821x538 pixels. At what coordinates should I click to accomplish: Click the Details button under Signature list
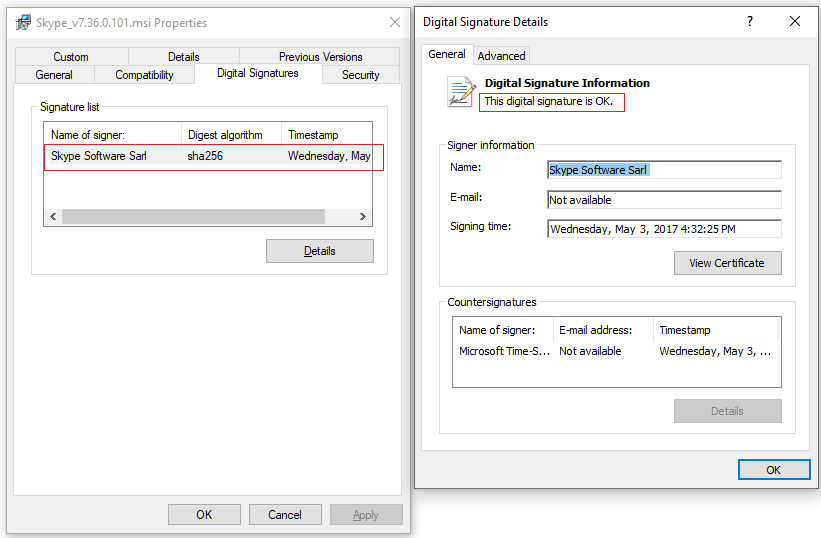pyautogui.click(x=320, y=251)
